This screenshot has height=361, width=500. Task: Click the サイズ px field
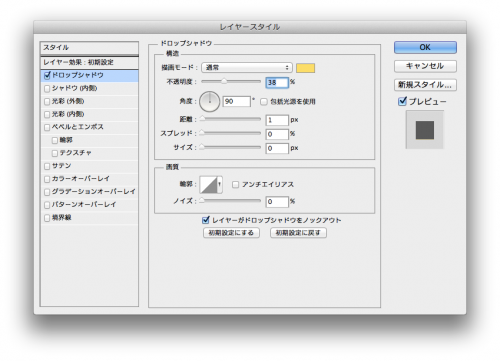(277, 148)
